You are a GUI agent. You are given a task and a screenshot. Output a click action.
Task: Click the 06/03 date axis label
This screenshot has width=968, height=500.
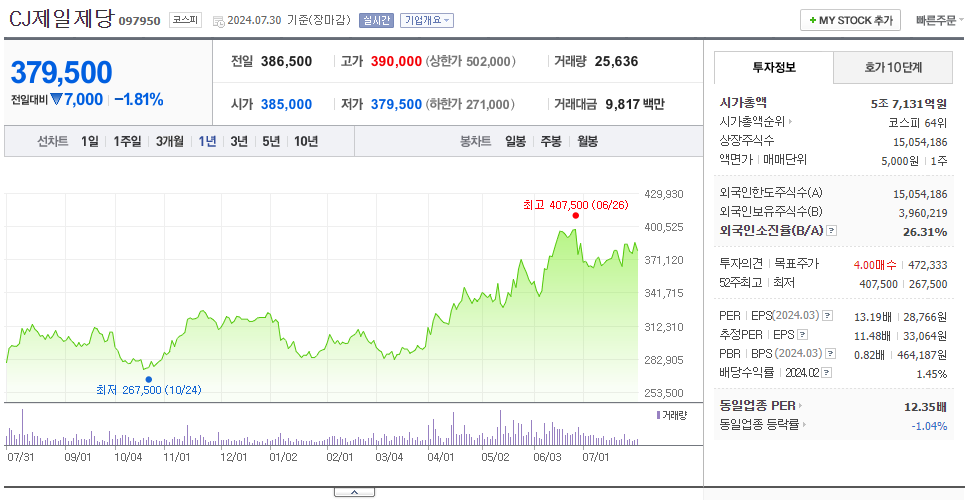pos(547,457)
